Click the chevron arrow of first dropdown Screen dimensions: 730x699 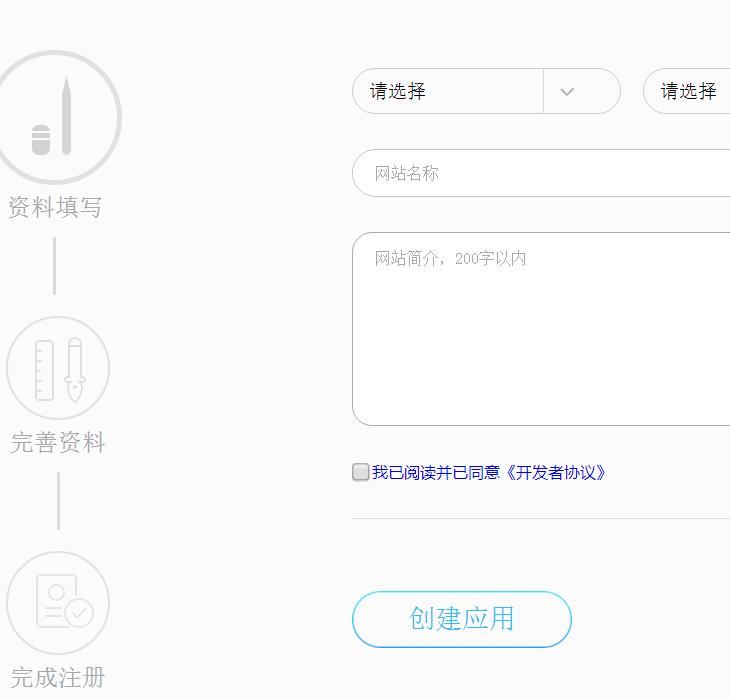pyautogui.click(x=567, y=92)
